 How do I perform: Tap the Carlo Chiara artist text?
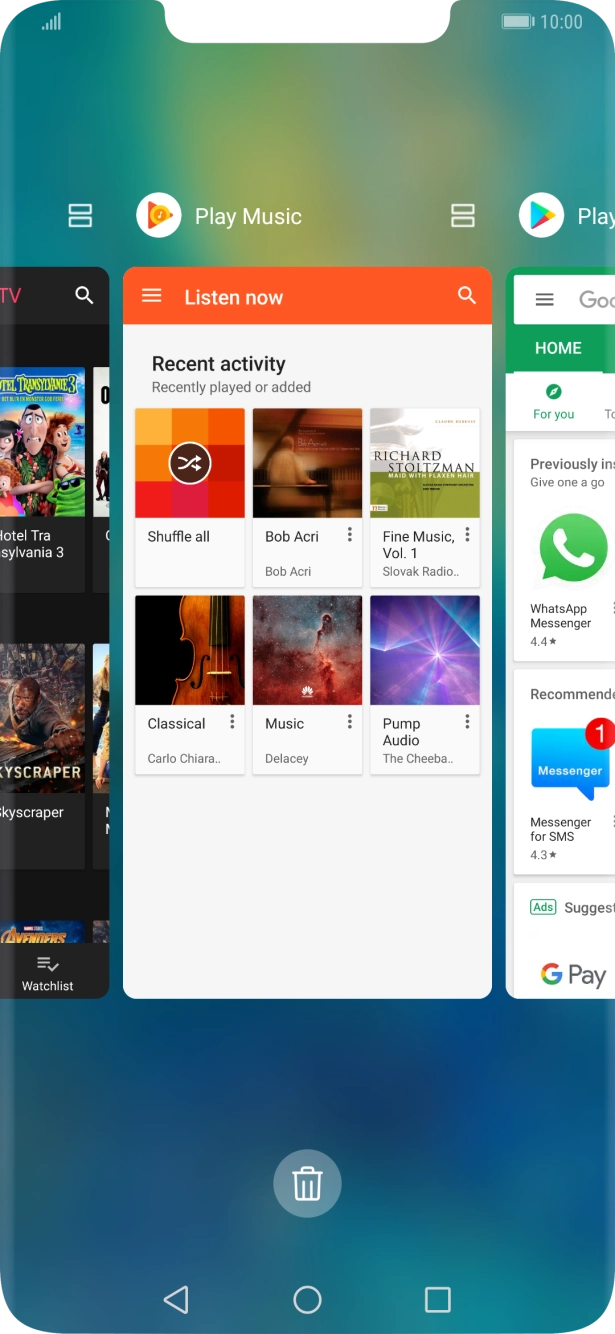(184, 758)
